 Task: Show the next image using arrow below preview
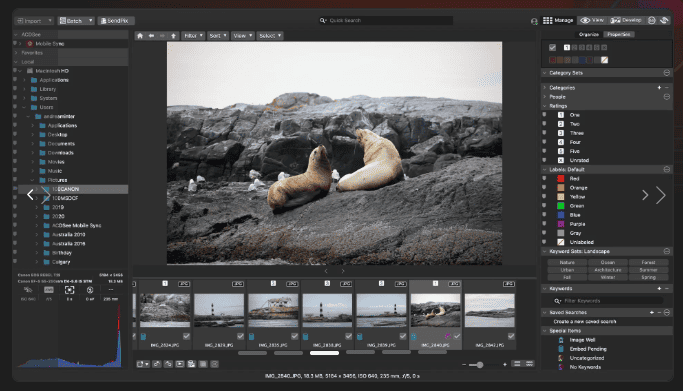343,271
